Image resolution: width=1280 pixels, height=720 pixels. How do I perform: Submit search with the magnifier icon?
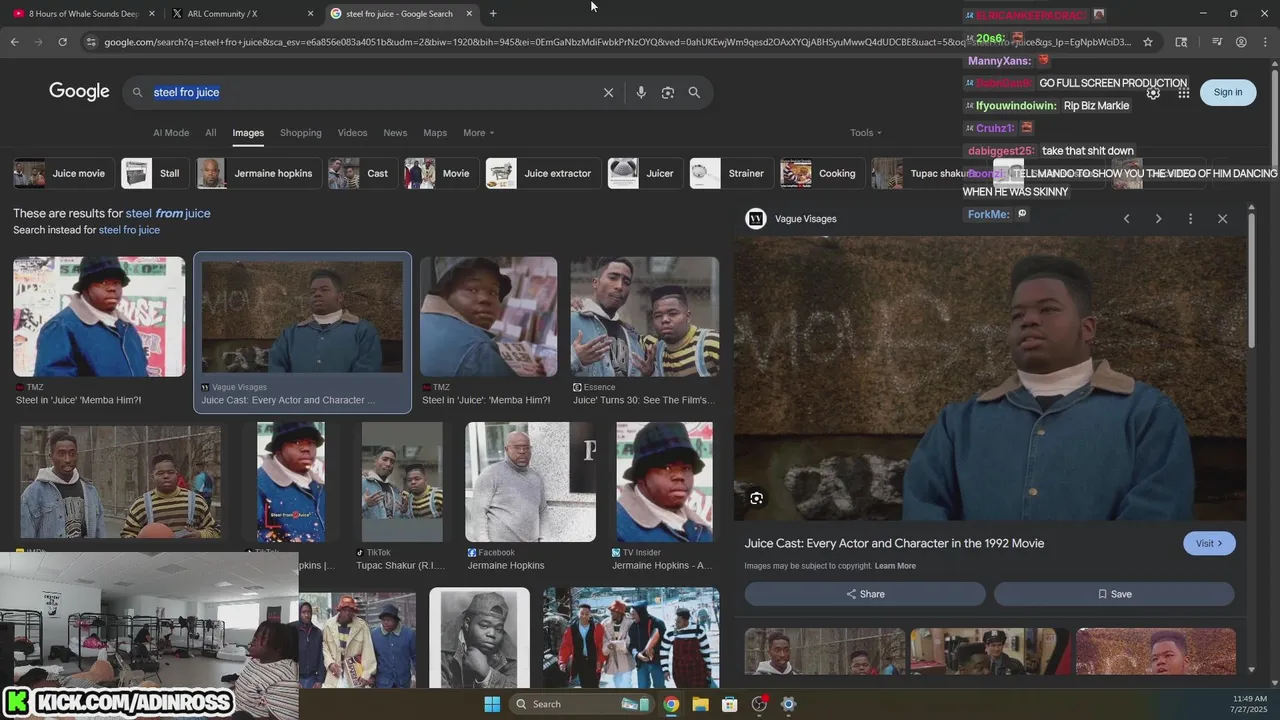(x=694, y=92)
